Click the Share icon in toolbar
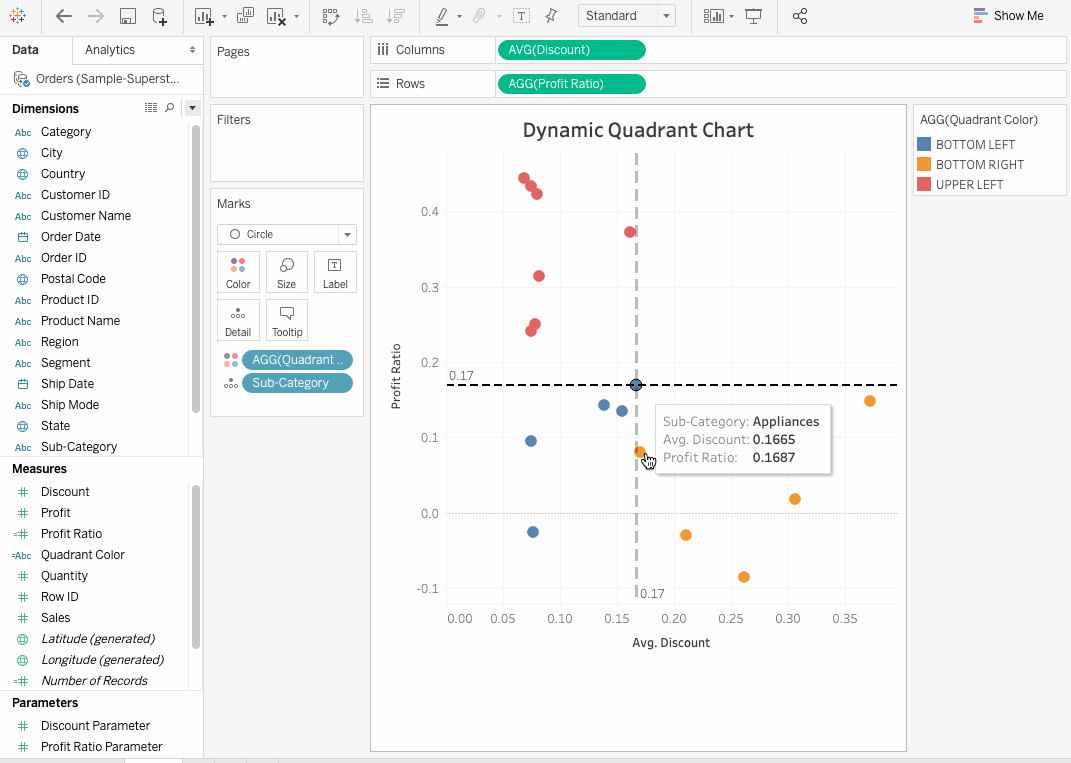1071x763 pixels. click(800, 16)
